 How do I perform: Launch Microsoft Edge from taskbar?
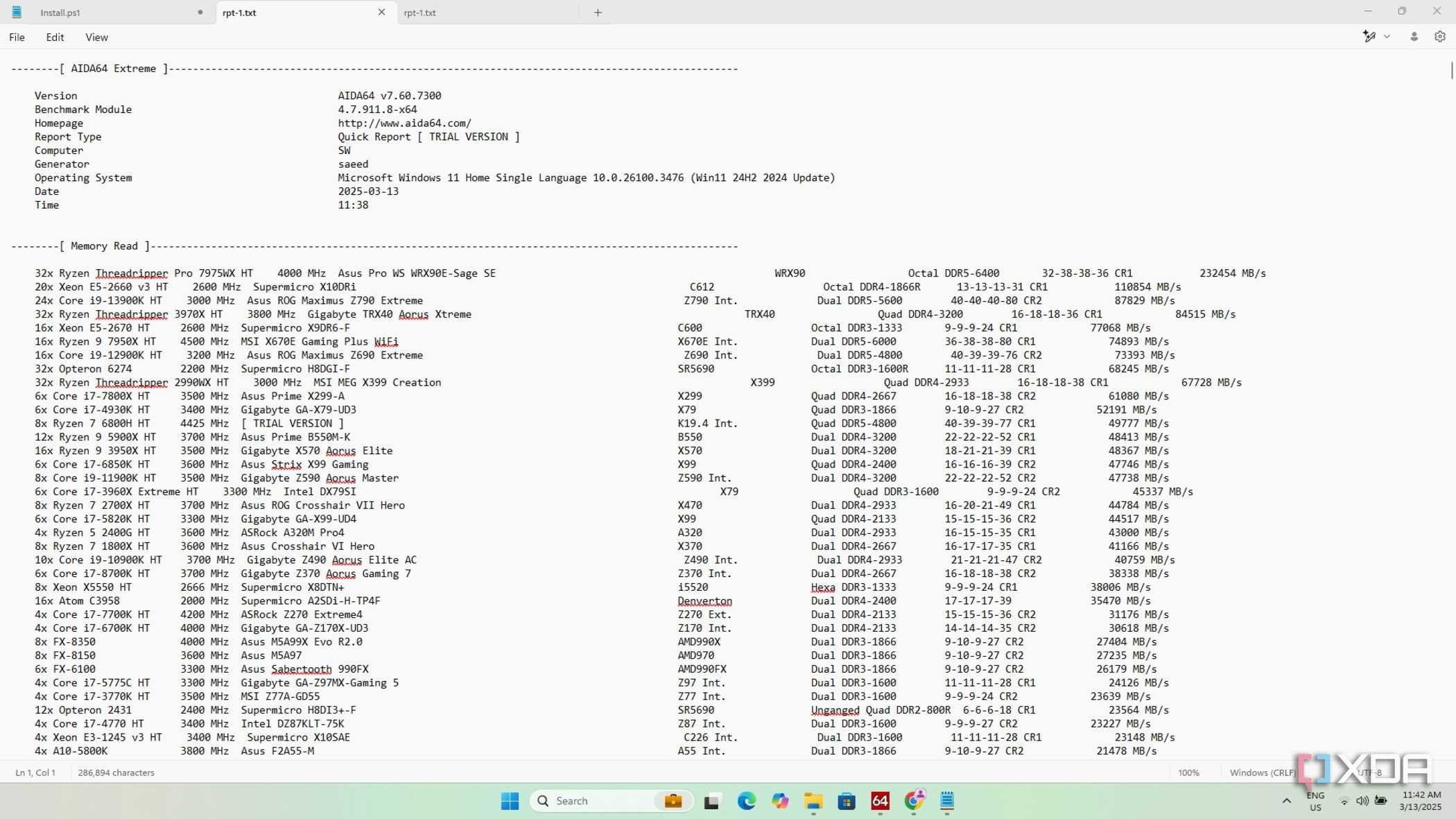click(746, 801)
